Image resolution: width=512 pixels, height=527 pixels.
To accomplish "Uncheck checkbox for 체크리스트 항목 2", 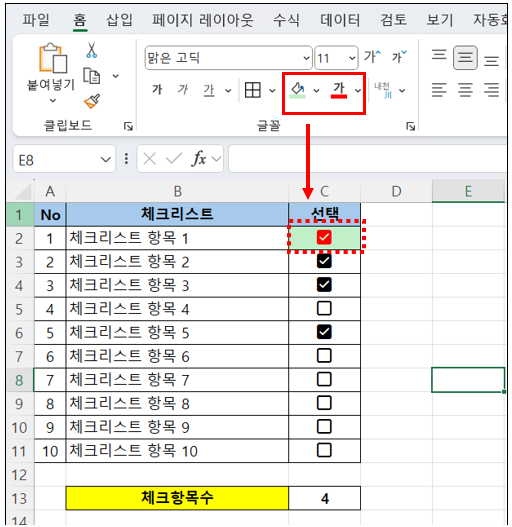I will [x=324, y=261].
